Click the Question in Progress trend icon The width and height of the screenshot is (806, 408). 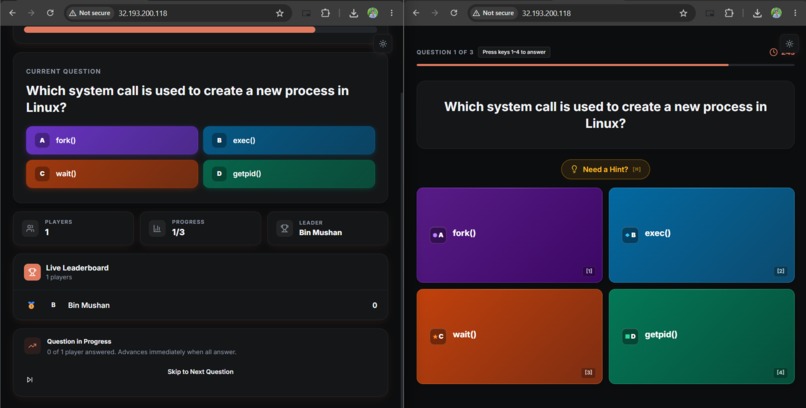click(x=32, y=346)
